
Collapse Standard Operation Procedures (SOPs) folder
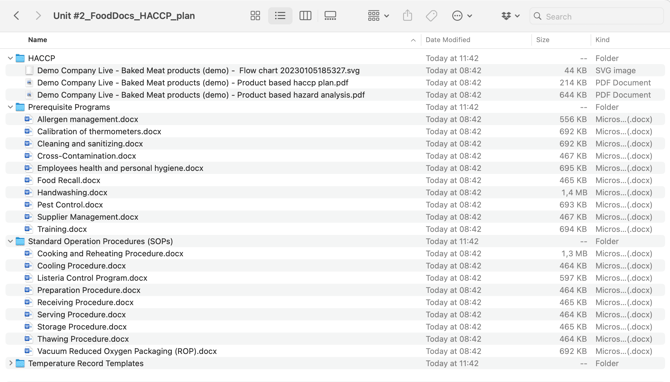pyautogui.click(x=10, y=241)
